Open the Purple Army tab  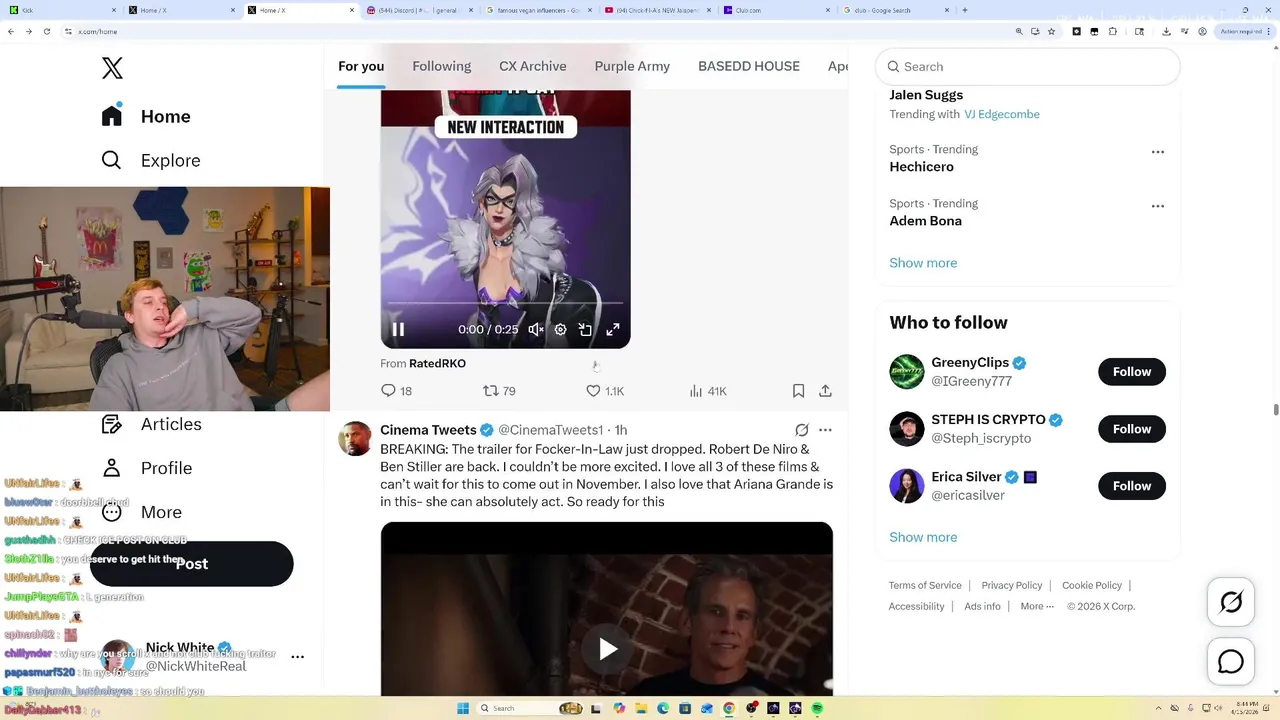pyautogui.click(x=632, y=66)
